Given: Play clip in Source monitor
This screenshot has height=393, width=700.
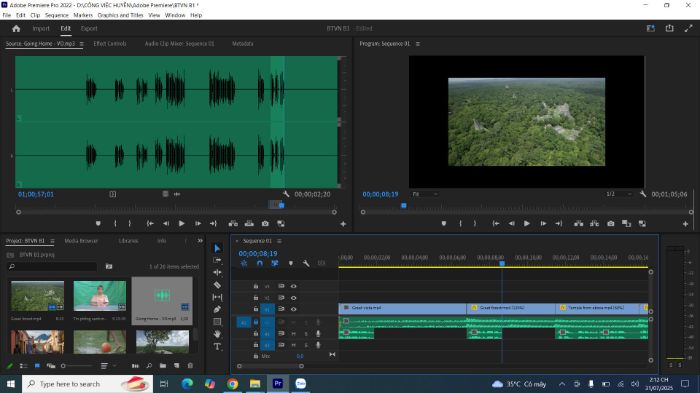Looking at the screenshot, I should [182, 223].
